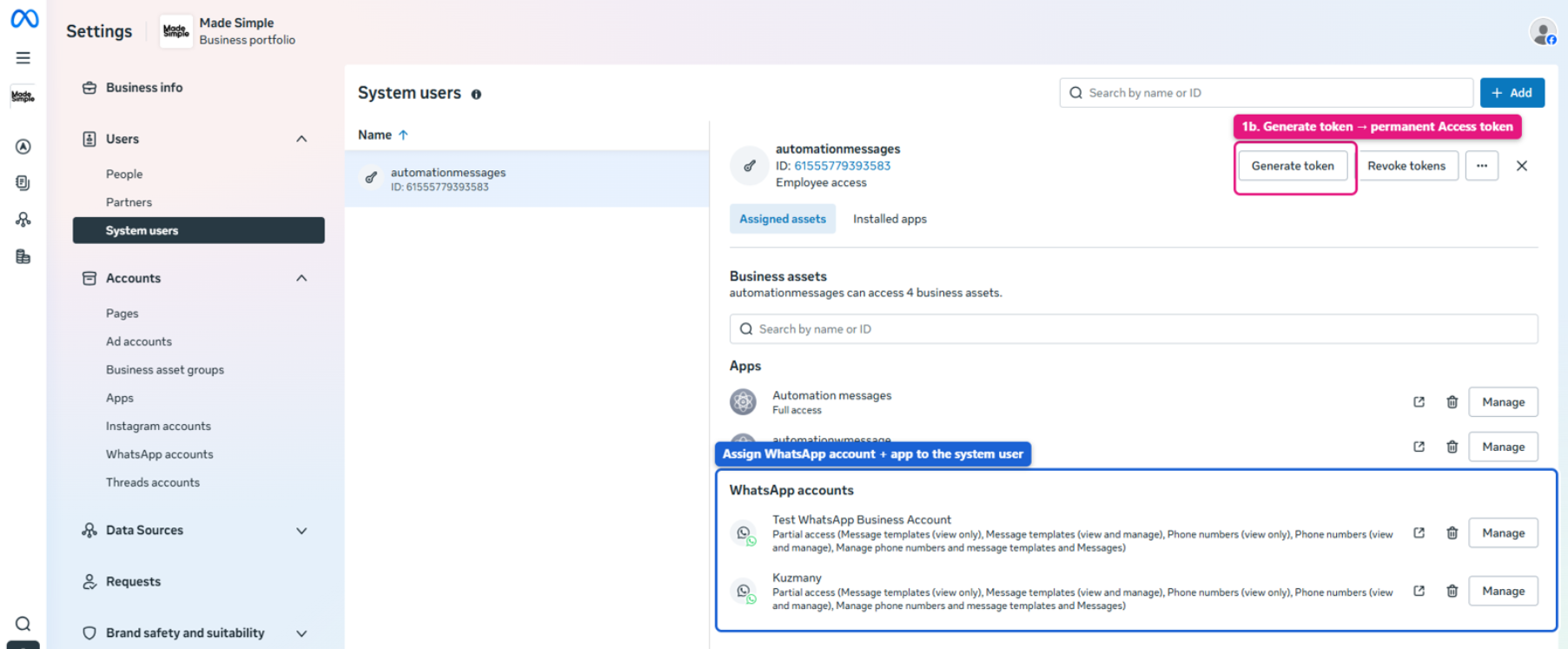Click the Name column header
The width and height of the screenshot is (1568, 649).
[374, 135]
